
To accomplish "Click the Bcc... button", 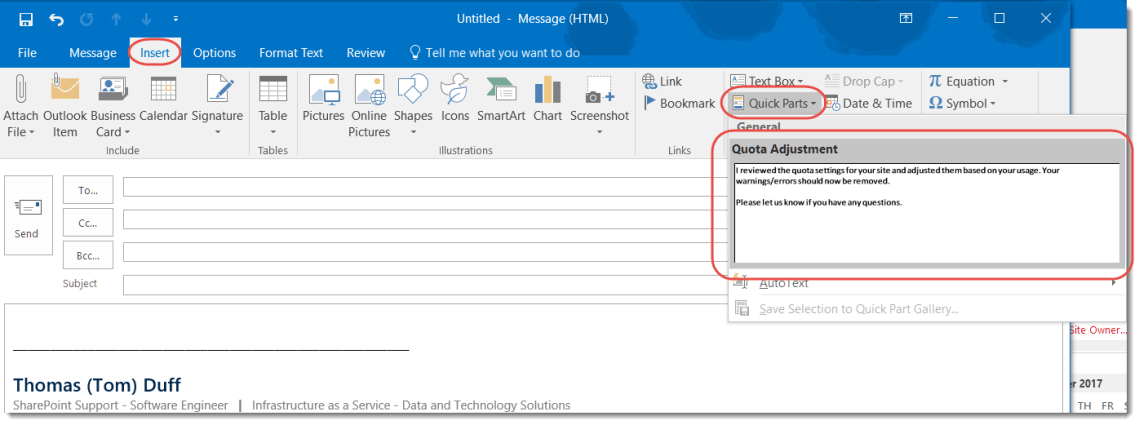I will [88, 255].
